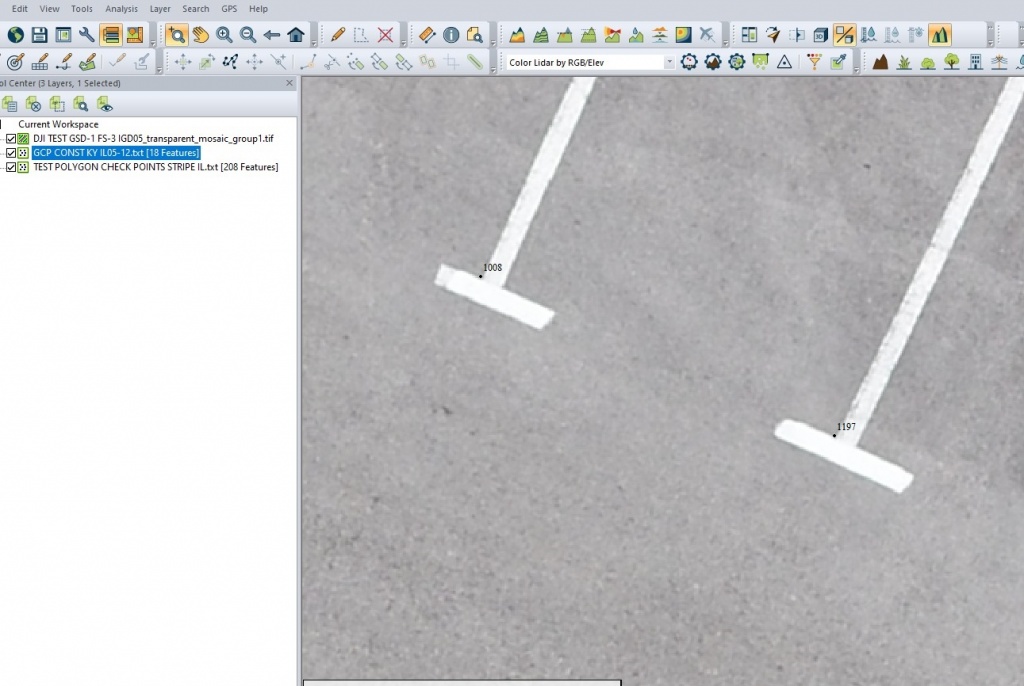Disable TEST POLYGON CHECK POINTS layer checkbox
Screen dimensions: 1024x686
(11, 167)
